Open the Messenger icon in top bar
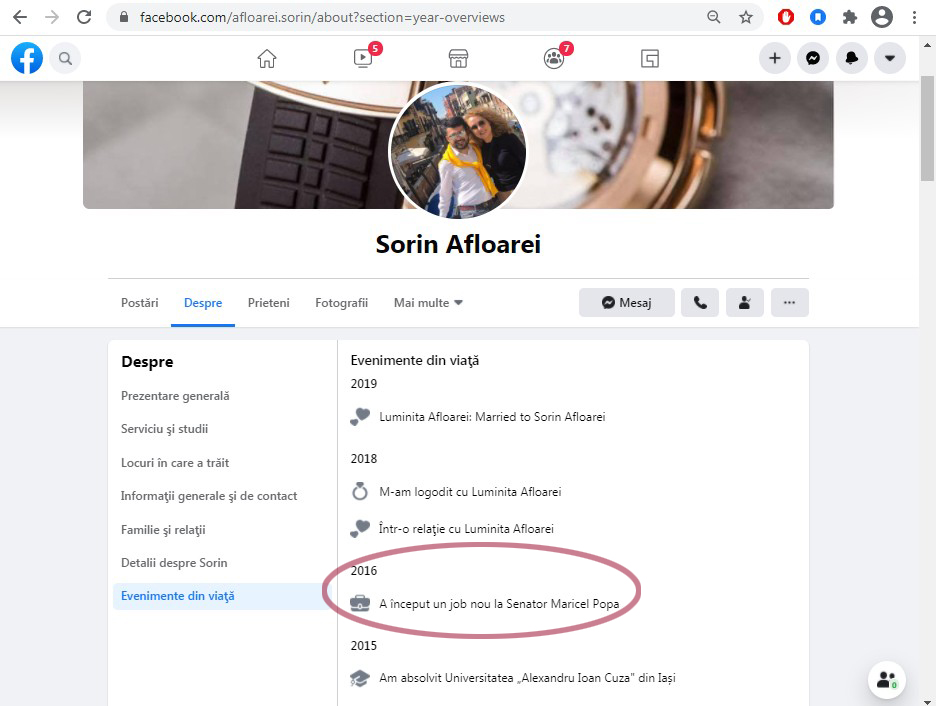This screenshot has width=936, height=706. click(813, 59)
